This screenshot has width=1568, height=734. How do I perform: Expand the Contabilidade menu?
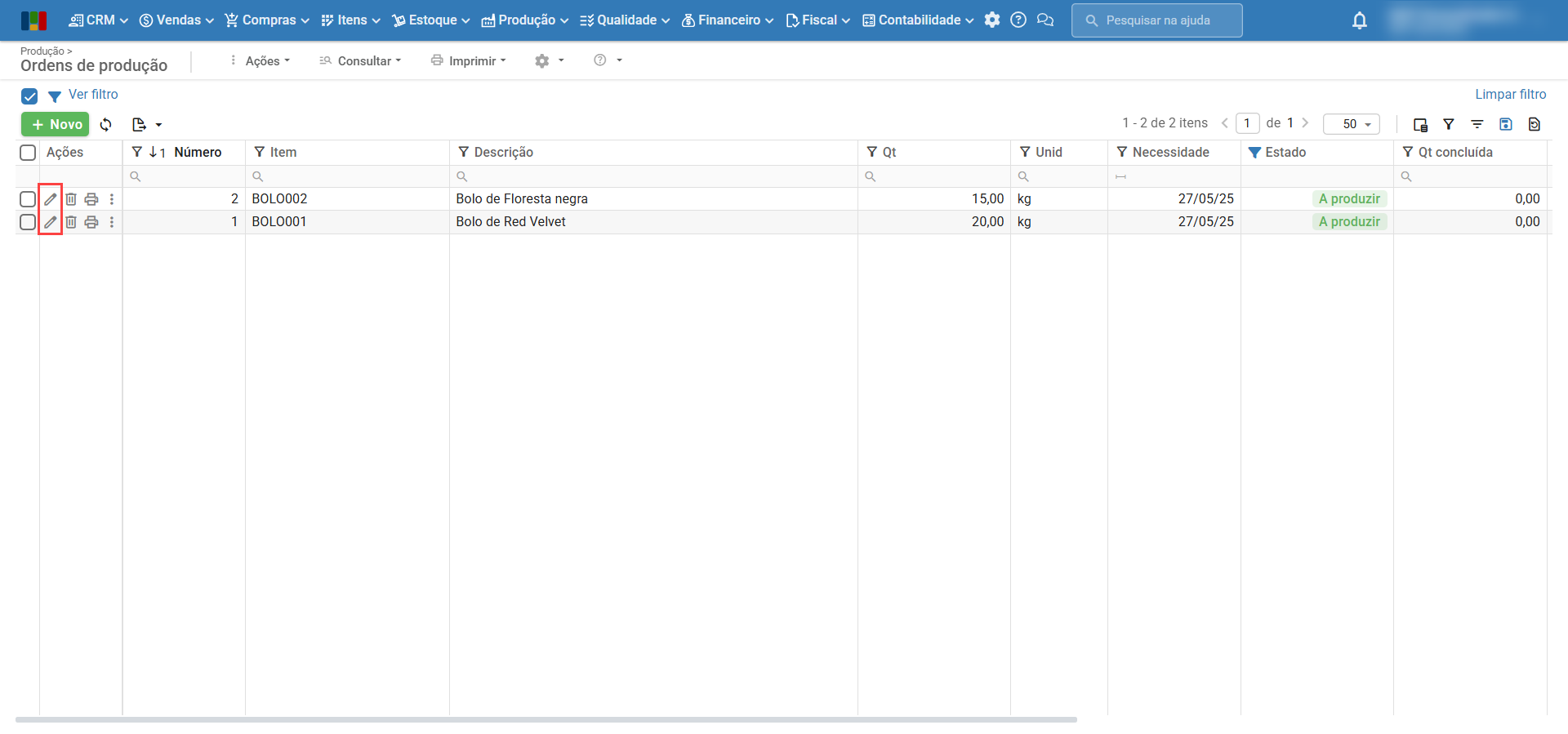click(x=918, y=20)
